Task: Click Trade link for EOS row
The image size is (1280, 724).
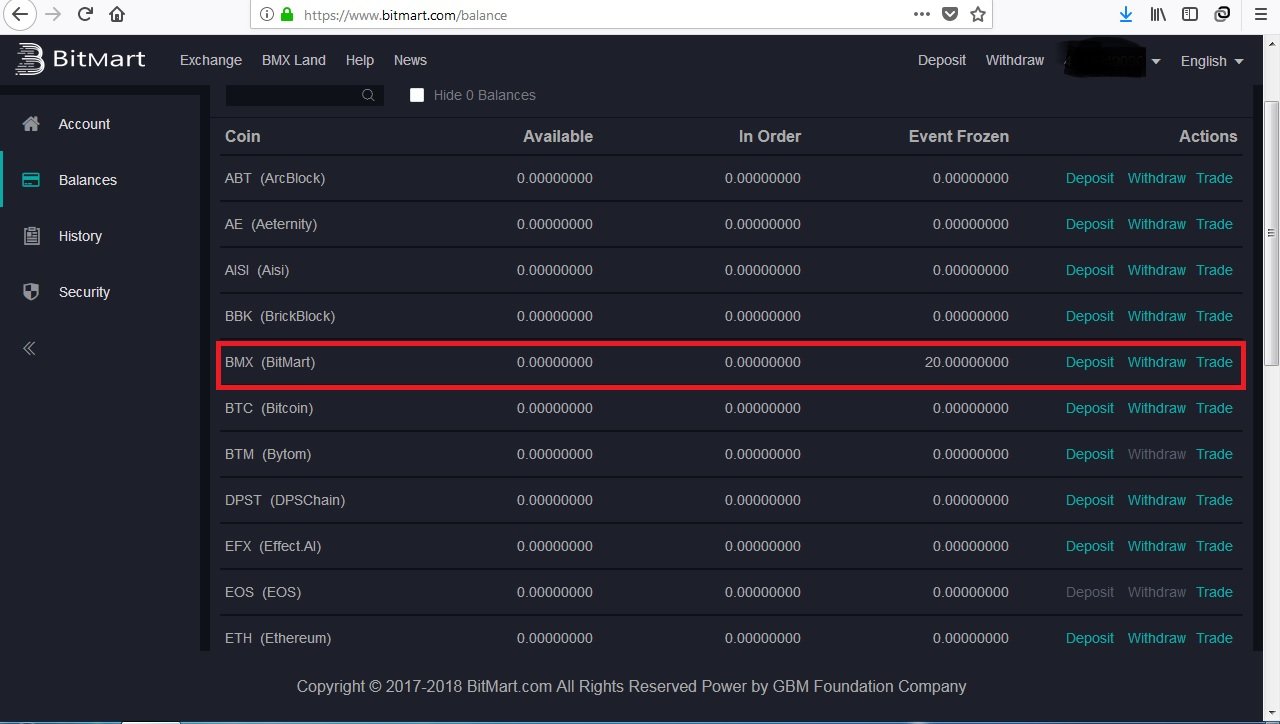Action: 1215,592
